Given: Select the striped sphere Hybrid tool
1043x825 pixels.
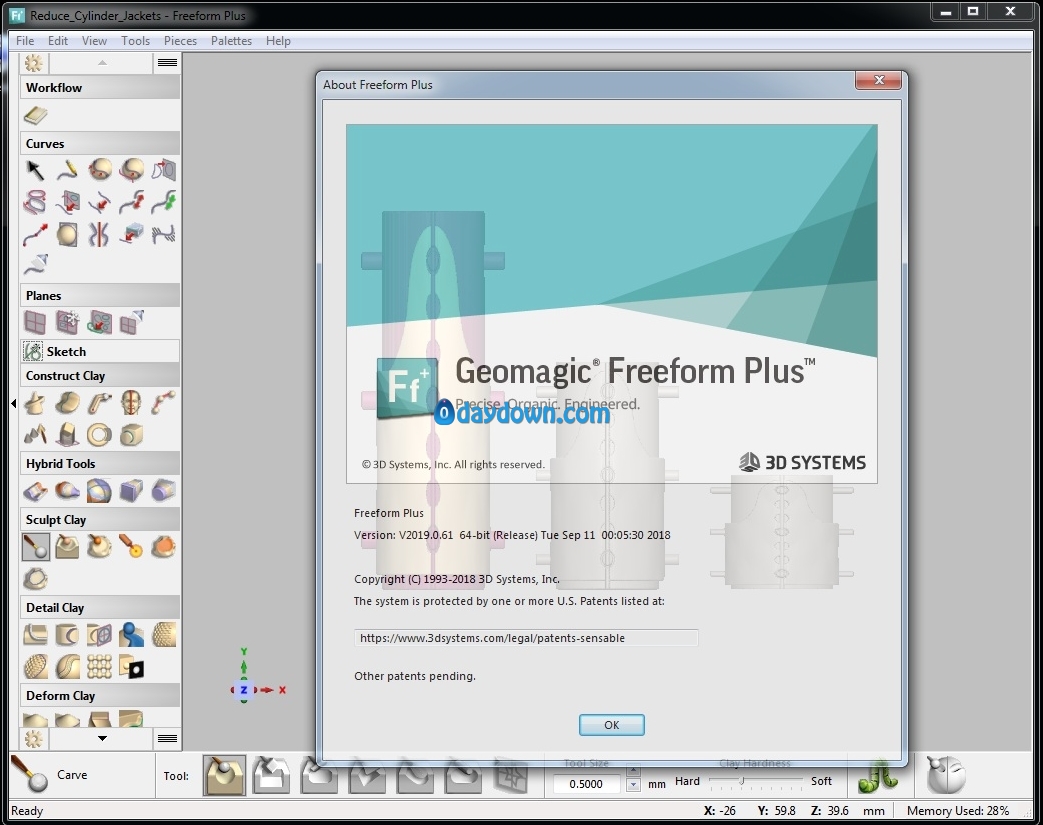Looking at the screenshot, I should [99, 491].
